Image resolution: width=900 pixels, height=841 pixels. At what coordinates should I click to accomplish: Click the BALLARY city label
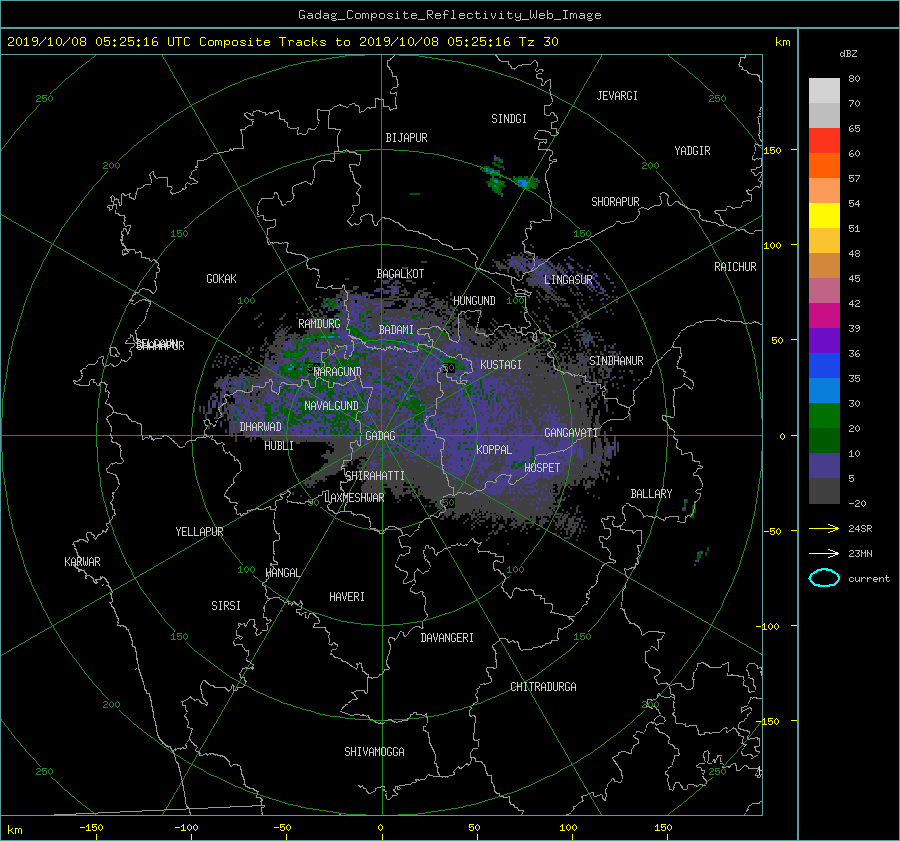pos(651,494)
